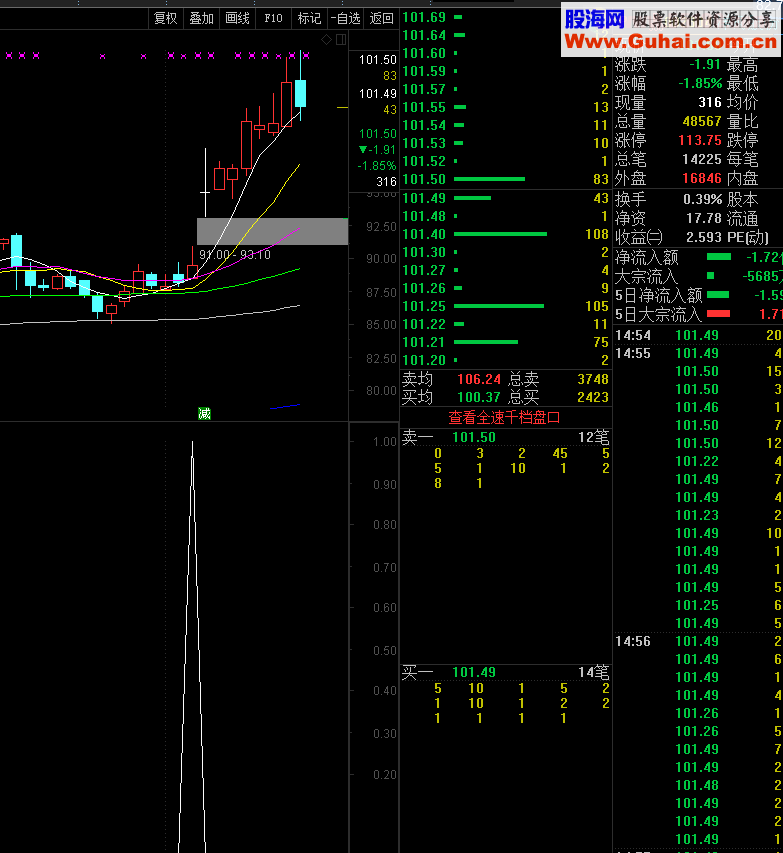Open F10 company information
The width and height of the screenshot is (783, 853).
[x=273, y=18]
